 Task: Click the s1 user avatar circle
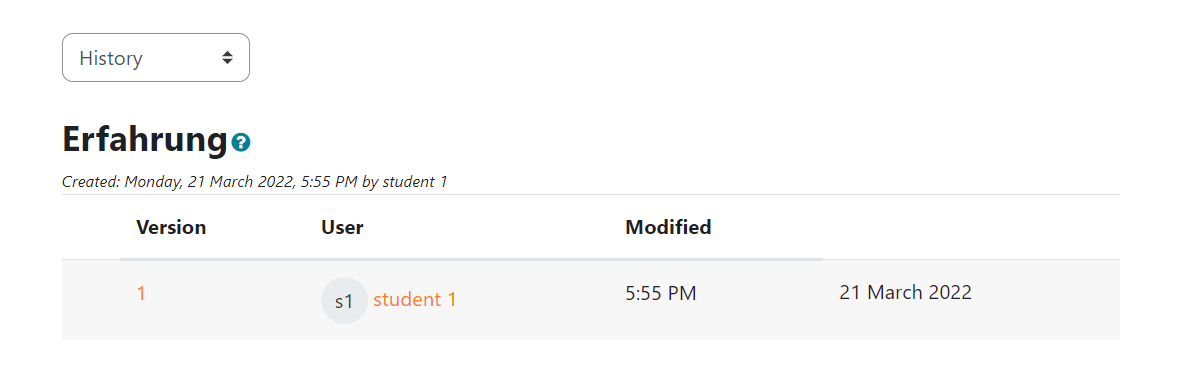[344, 300]
